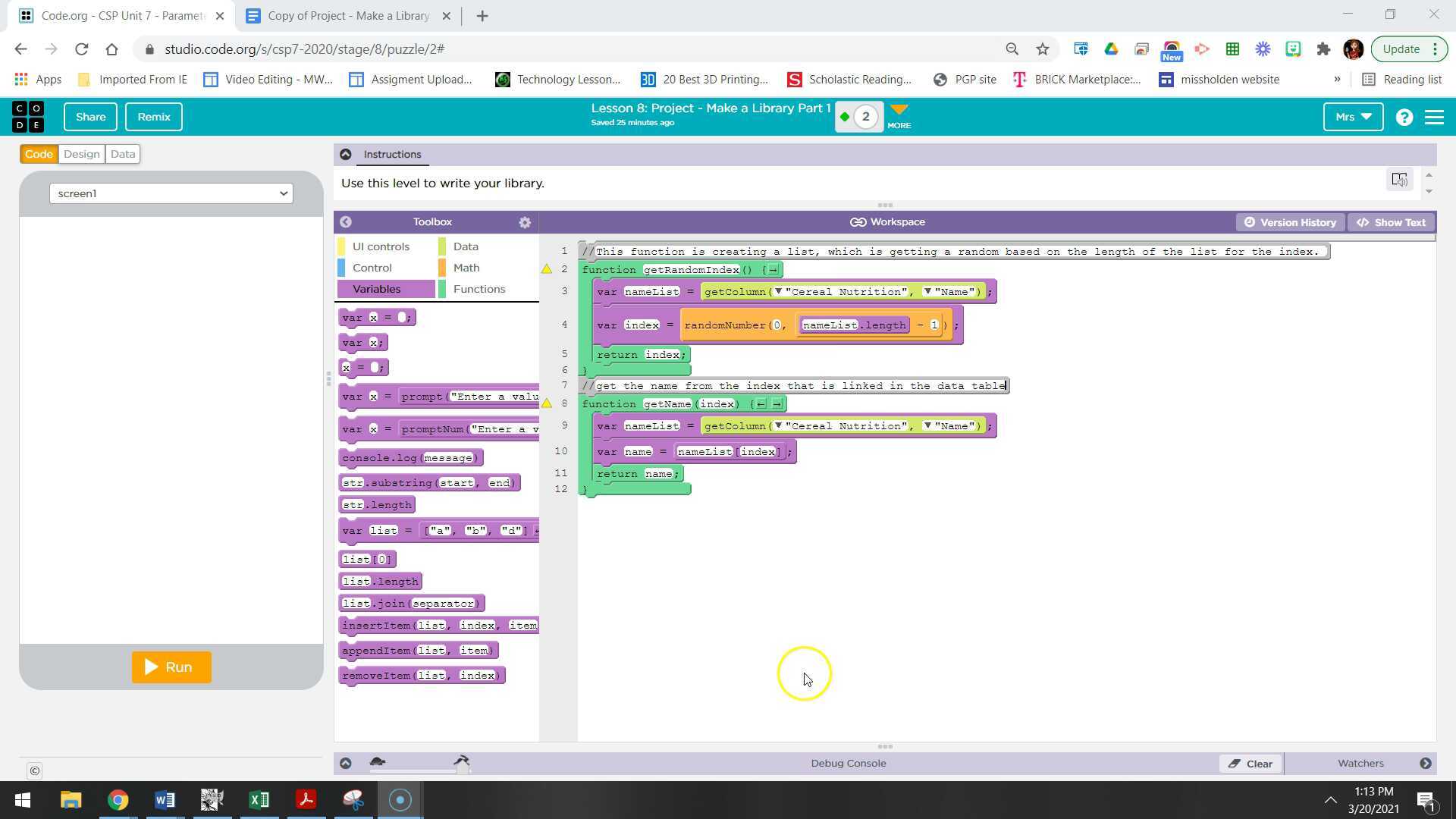Click the back arrow in the Toolbox header
The image size is (1456, 819).
[x=346, y=222]
